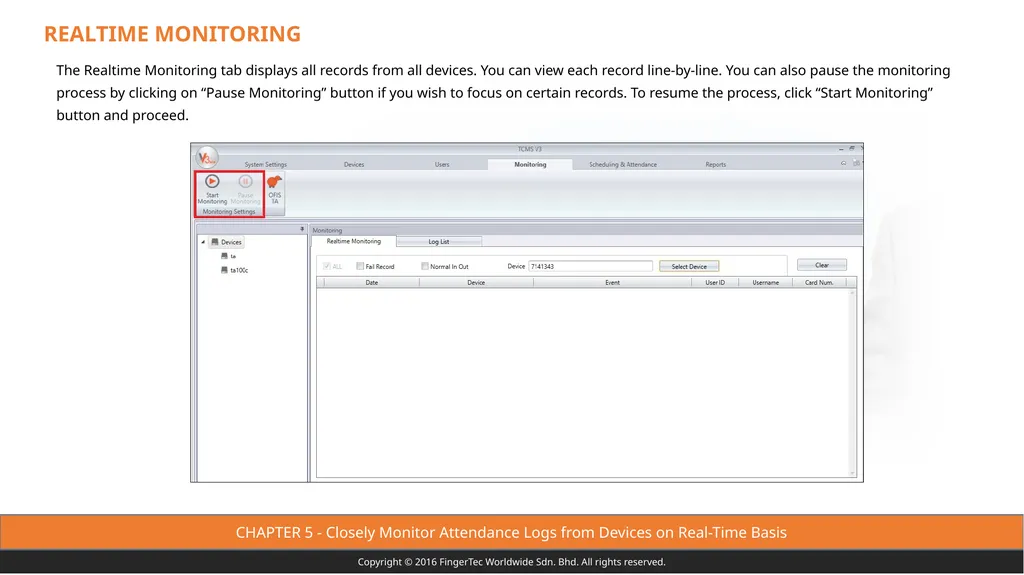The width and height of the screenshot is (1024, 575).
Task: Collapse the Devices tree node arrow
Action: pyautogui.click(x=203, y=242)
